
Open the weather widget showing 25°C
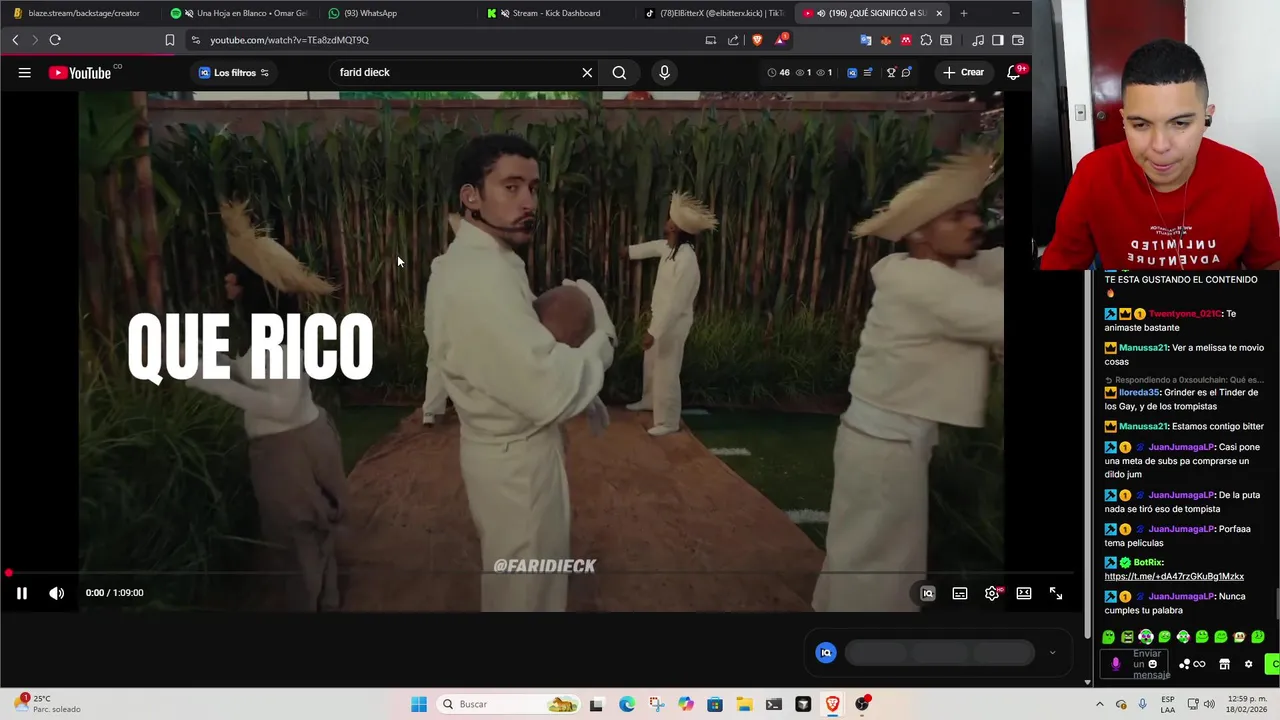(47, 704)
